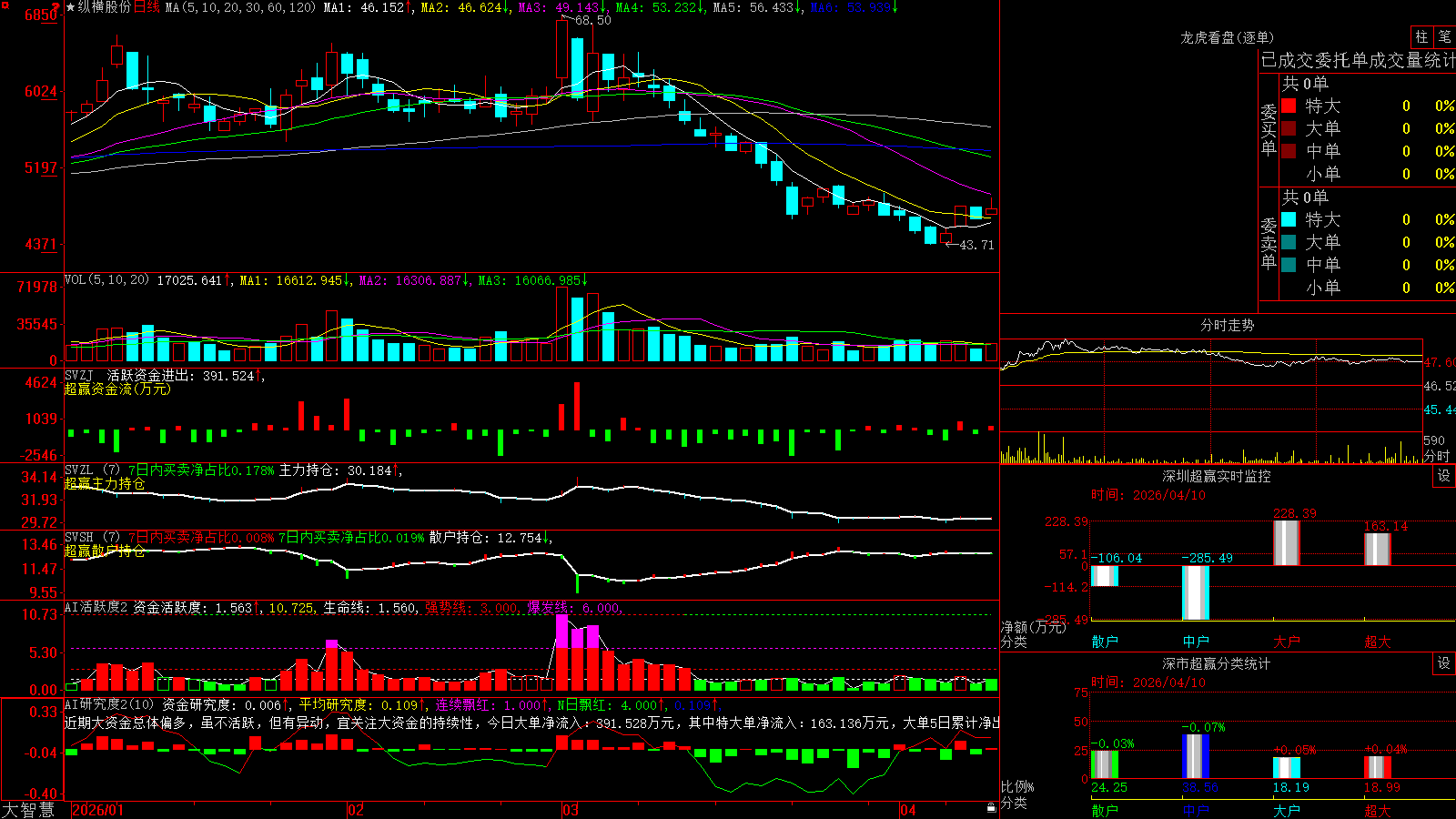The width and height of the screenshot is (1456, 819).
Task: Select the 龙虎看盘(逐单) panel title
Action: [x=1227, y=37]
